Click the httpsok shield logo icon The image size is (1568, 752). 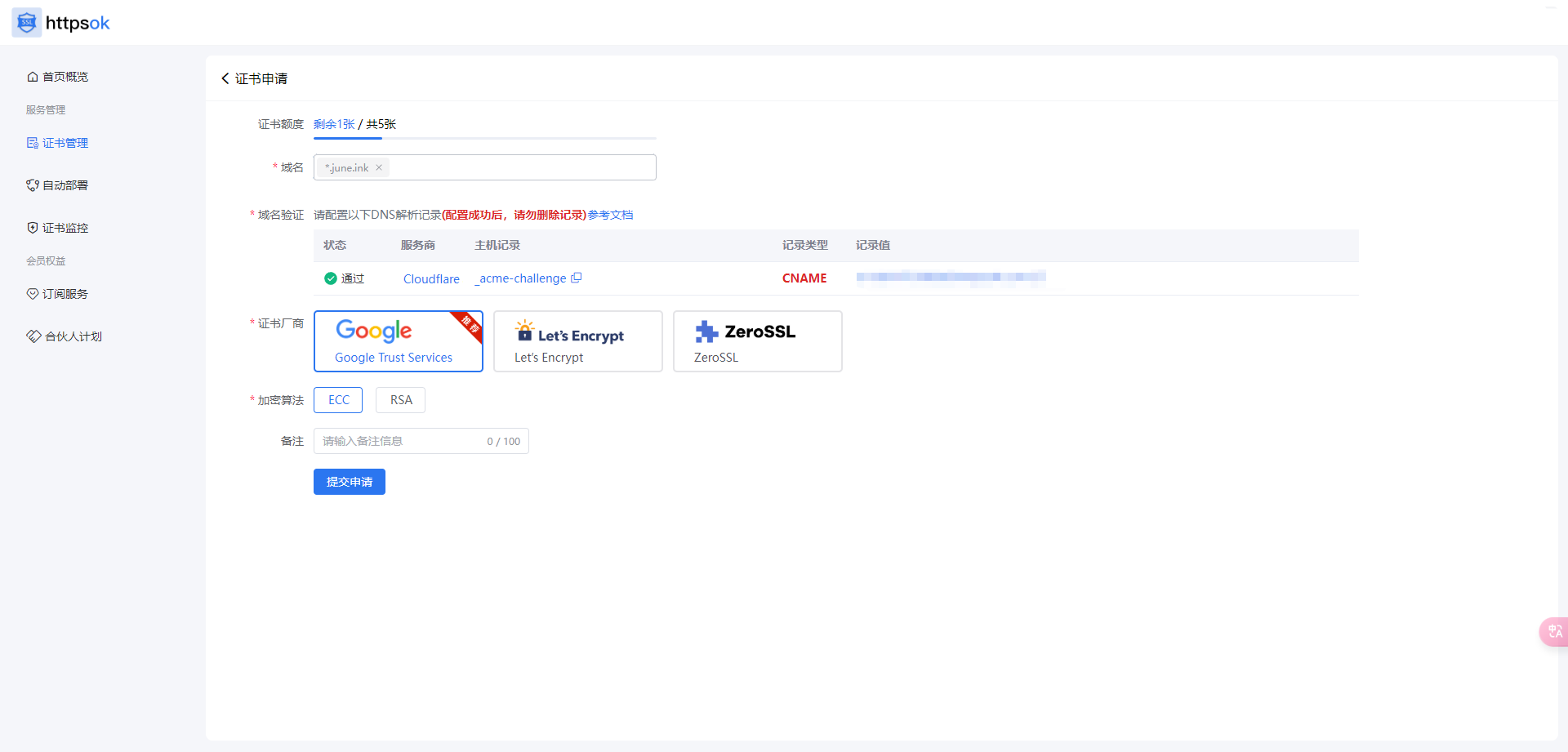click(27, 23)
